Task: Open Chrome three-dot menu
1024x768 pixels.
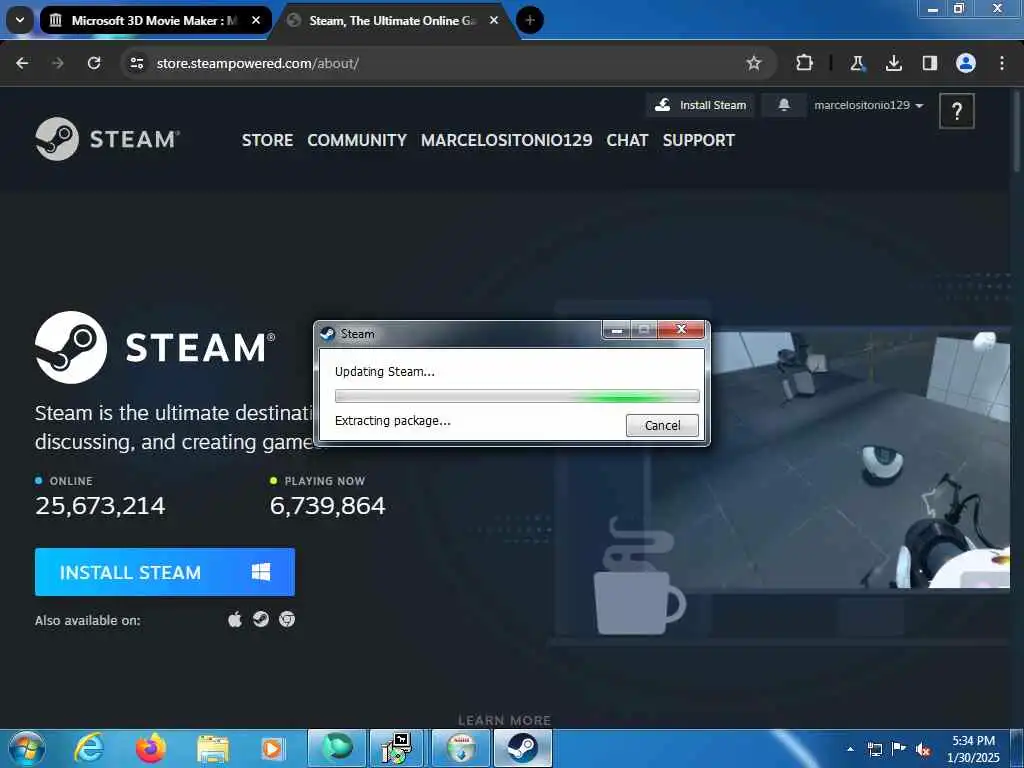Action: [1002, 63]
